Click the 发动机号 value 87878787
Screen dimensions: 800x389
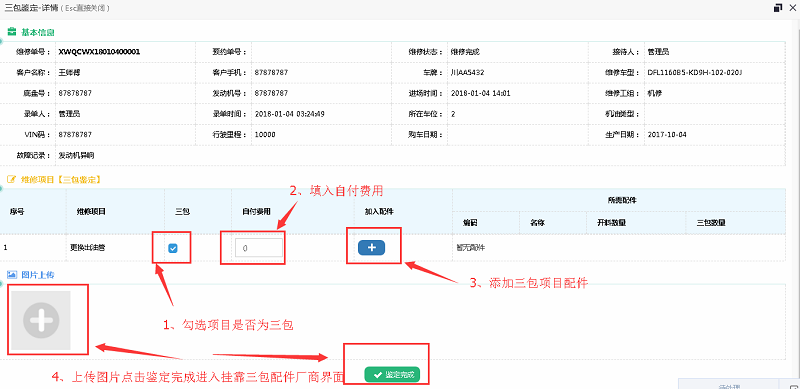pyautogui.click(x=271, y=93)
